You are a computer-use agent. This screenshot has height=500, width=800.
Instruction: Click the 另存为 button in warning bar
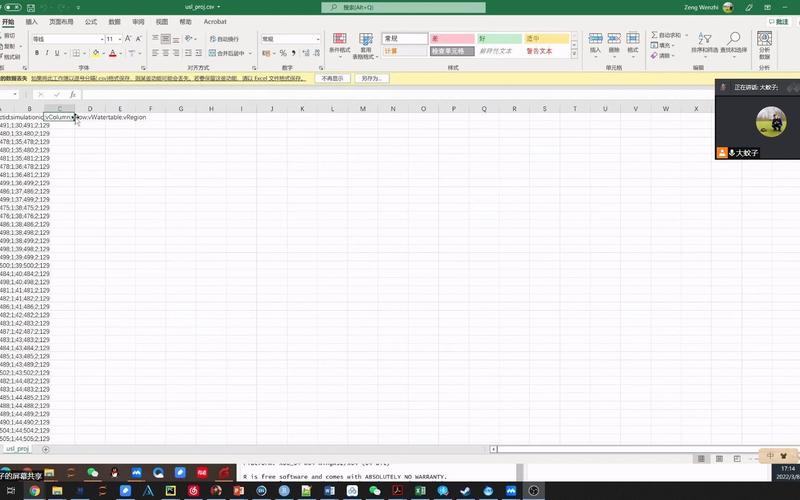pos(372,79)
